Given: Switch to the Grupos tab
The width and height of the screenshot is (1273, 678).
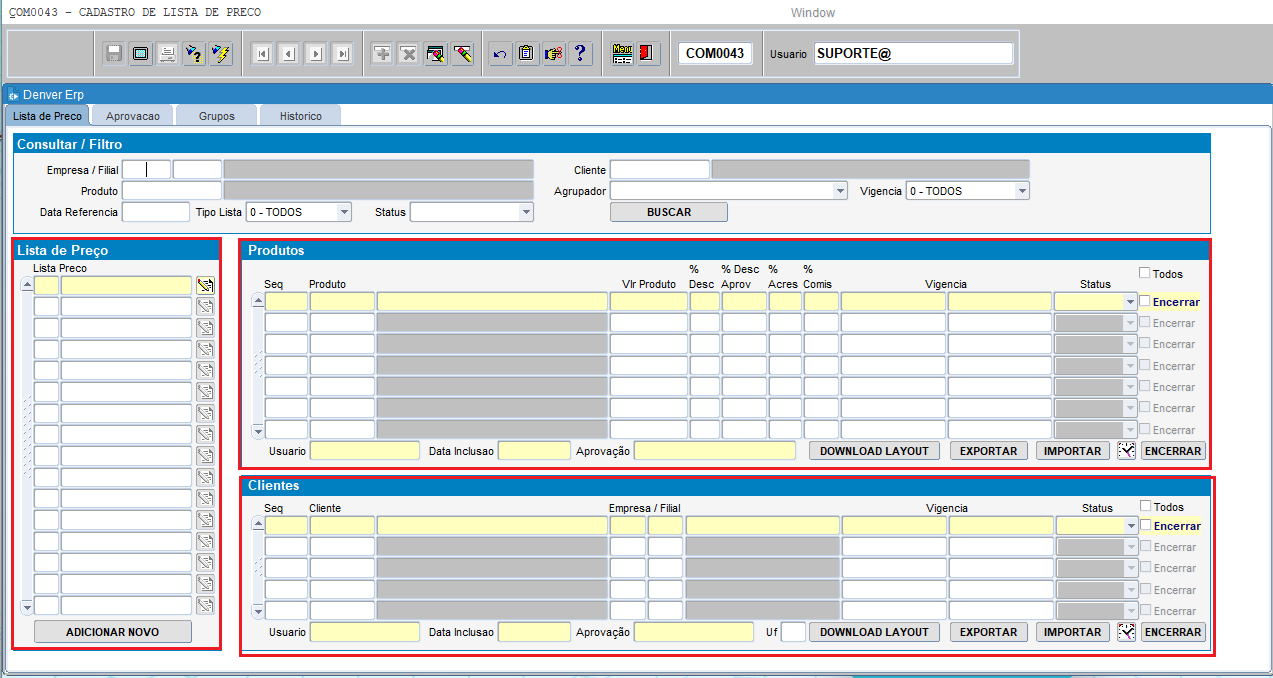Looking at the screenshot, I should click(217, 116).
